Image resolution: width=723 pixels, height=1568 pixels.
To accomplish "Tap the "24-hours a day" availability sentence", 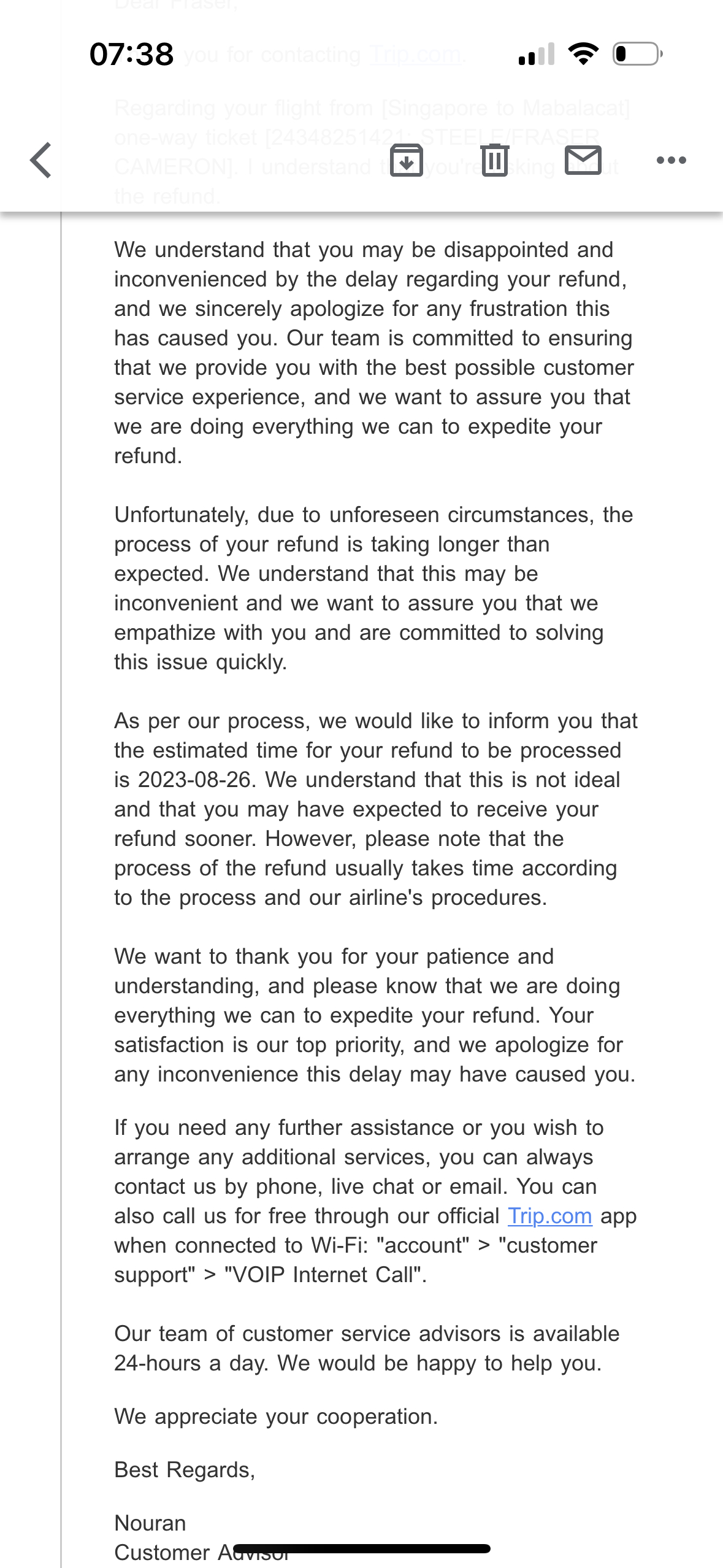I will coord(367,1348).
